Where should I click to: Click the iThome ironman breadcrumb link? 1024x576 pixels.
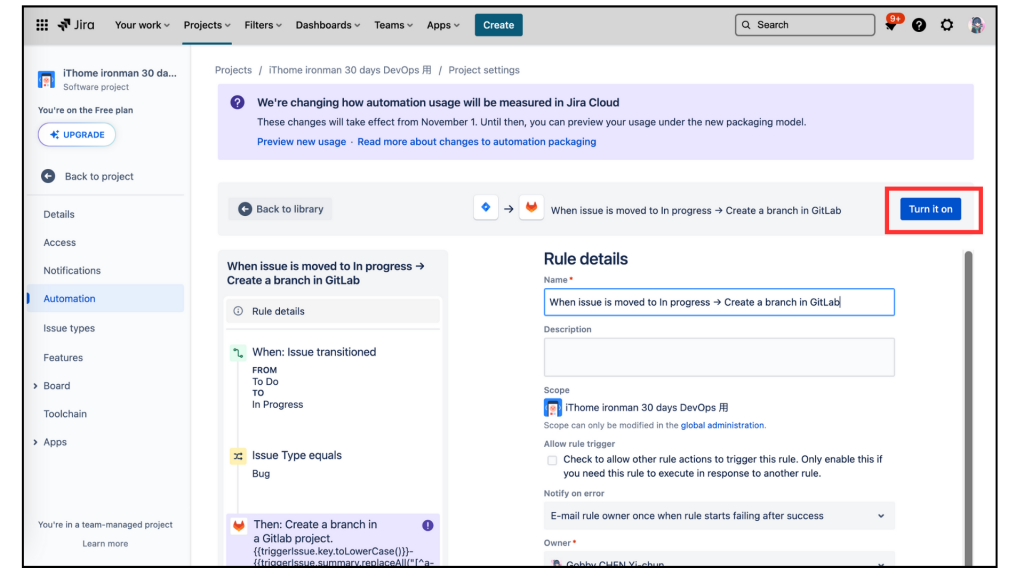(x=350, y=70)
